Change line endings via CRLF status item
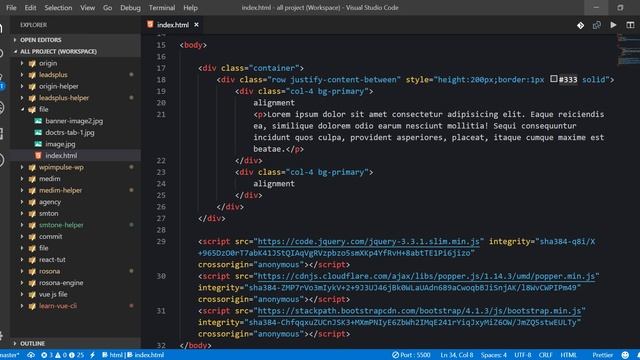This screenshot has width=640, height=360. 545,355
